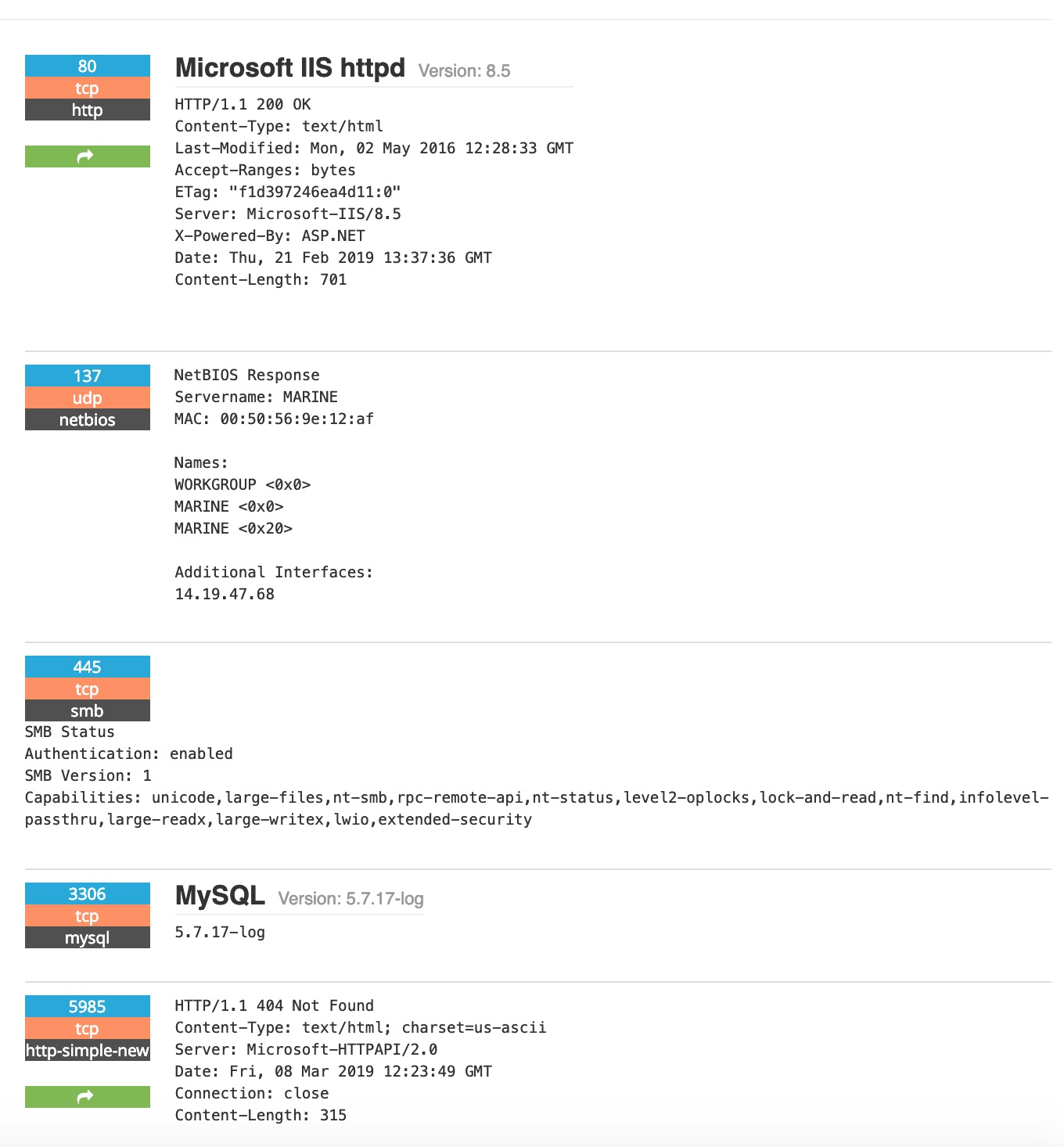Click the Microsoft IIS httpd heading
The width and height of the screenshot is (1064, 1147).
click(290, 68)
